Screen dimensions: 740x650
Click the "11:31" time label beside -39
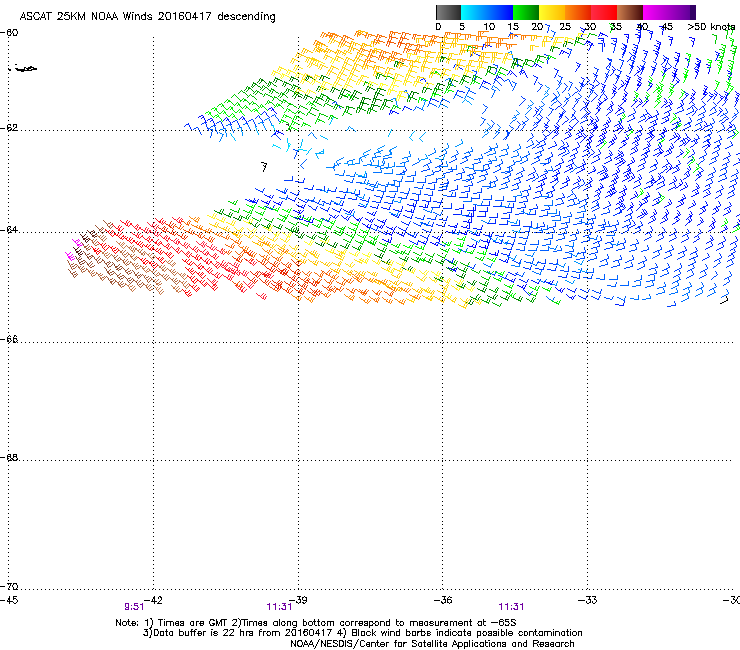pyautogui.click(x=279, y=607)
